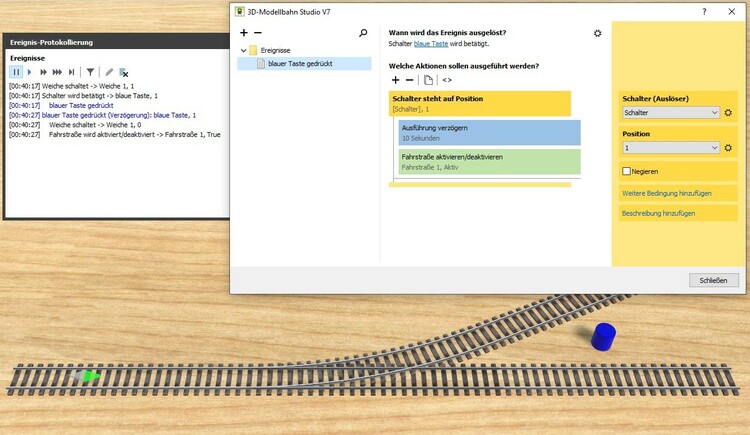The height and width of the screenshot is (435, 750).
Task: Open the event search magnifier
Action: pyautogui.click(x=363, y=33)
